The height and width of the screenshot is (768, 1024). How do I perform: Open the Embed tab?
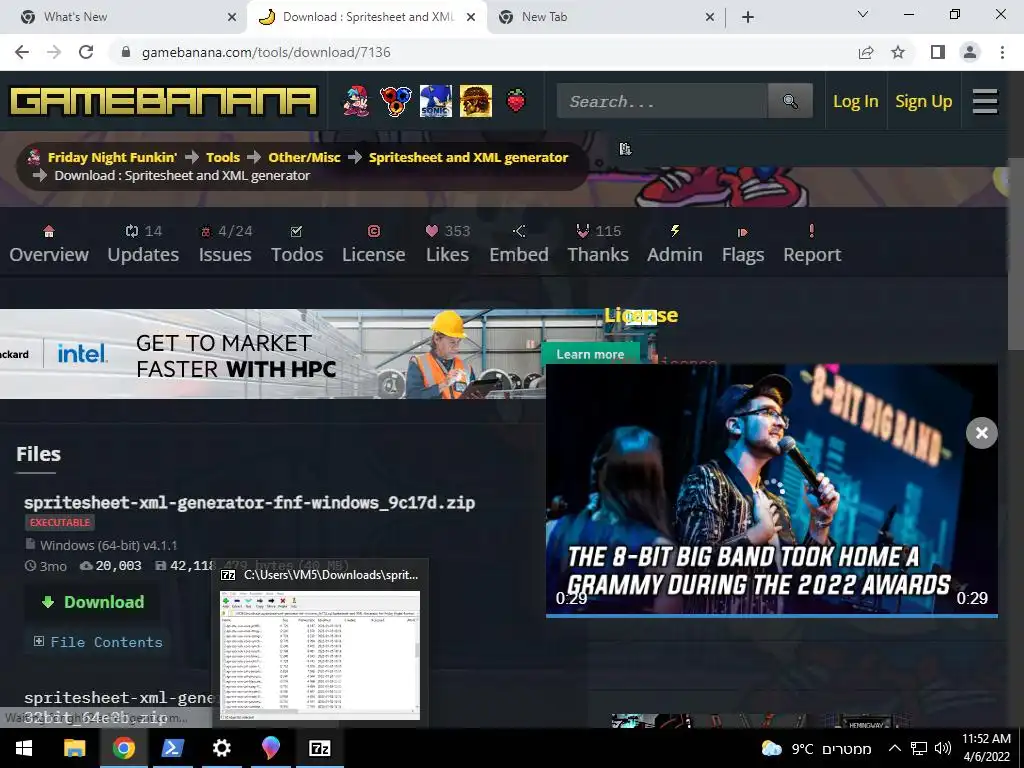pos(519,244)
